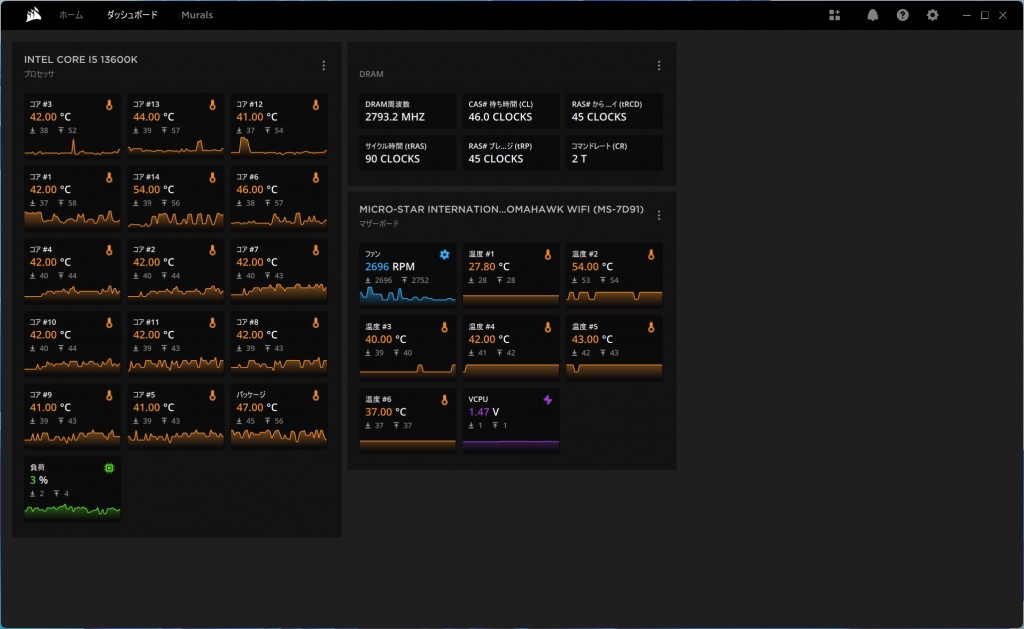Image resolution: width=1024 pixels, height=629 pixels.
Task: Click thermometer icon on パッケージ tile
Action: pos(315,396)
